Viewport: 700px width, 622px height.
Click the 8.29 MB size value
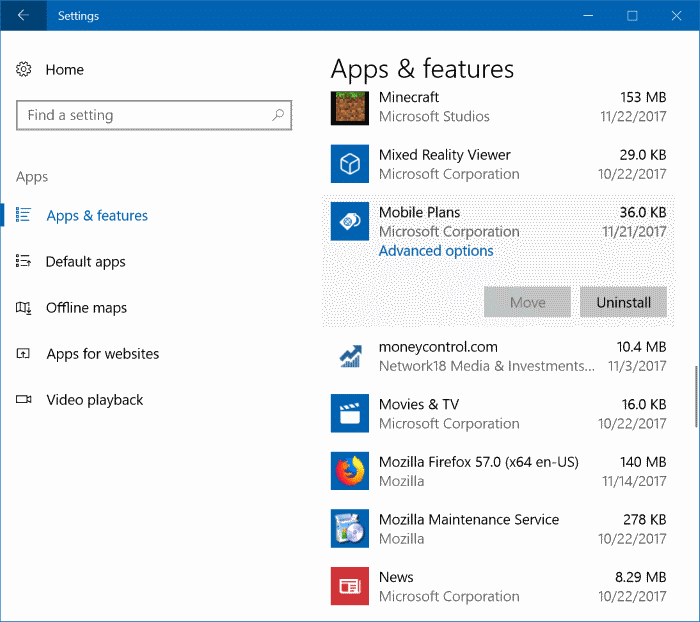click(x=641, y=577)
